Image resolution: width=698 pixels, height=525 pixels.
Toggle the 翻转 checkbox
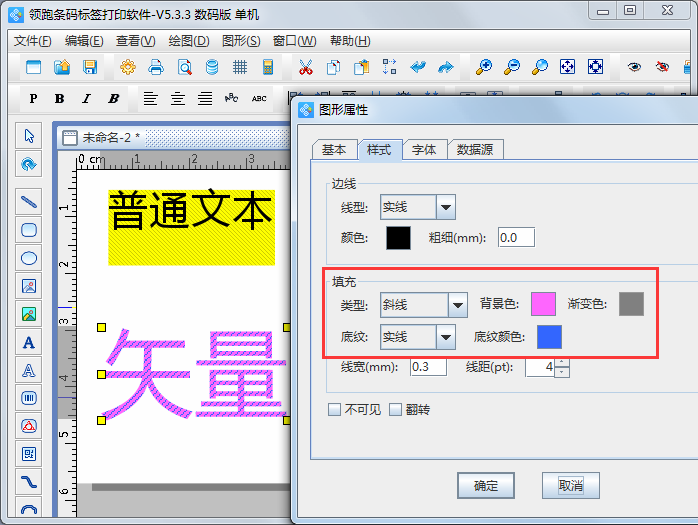pyautogui.click(x=395, y=410)
